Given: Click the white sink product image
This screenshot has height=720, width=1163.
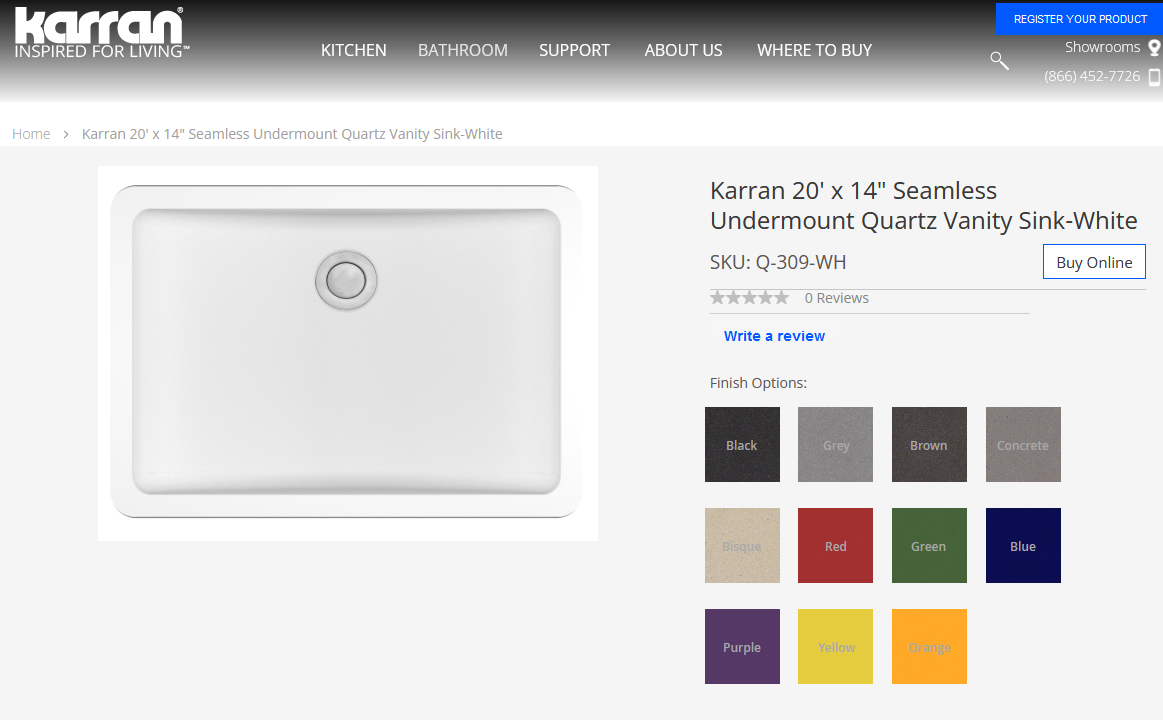Looking at the screenshot, I should [x=348, y=353].
